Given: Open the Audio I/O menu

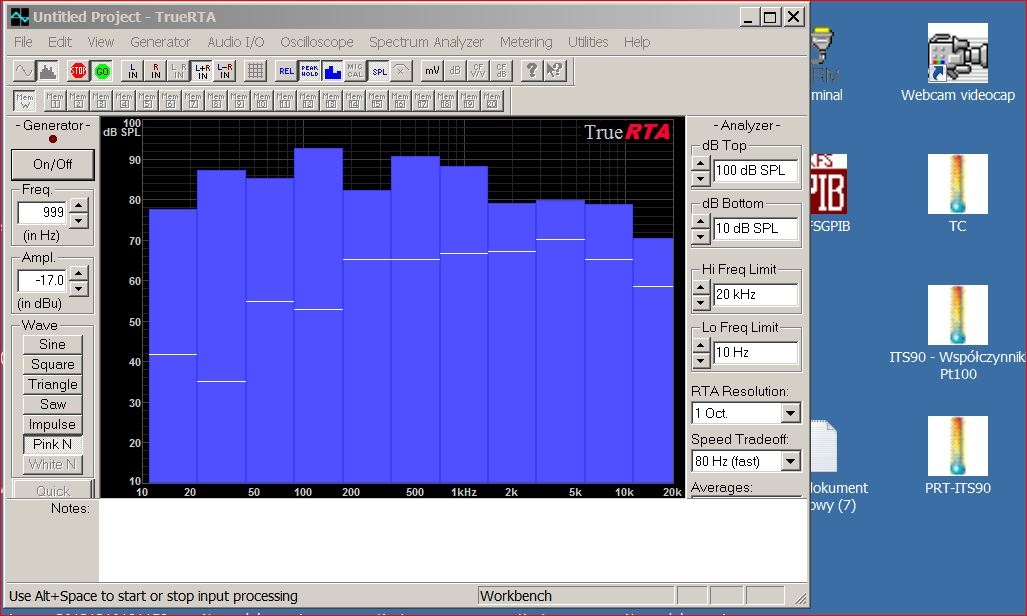Looking at the screenshot, I should 236,42.
